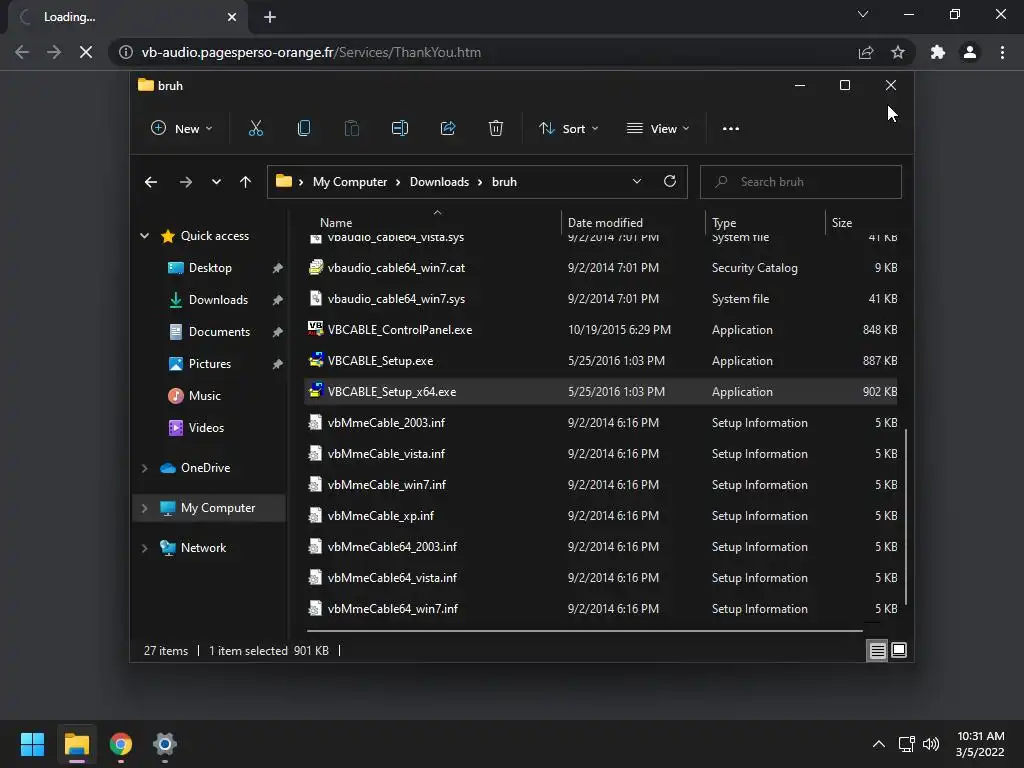Close the Loading browser tab
Image resolution: width=1024 pixels, height=768 pixels.
(x=232, y=17)
